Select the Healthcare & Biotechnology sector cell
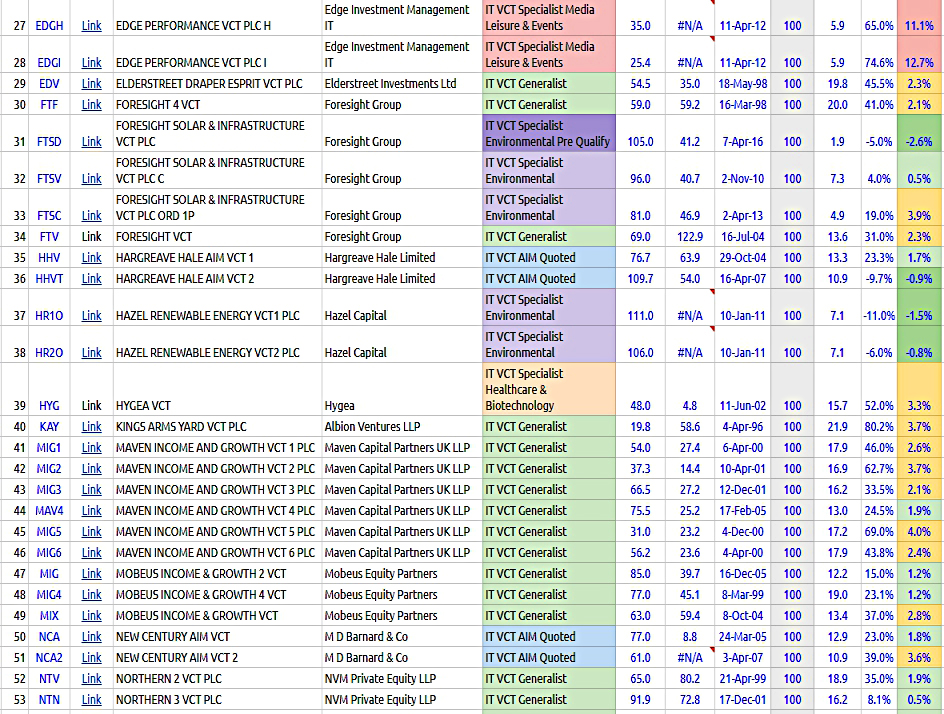 point(549,389)
